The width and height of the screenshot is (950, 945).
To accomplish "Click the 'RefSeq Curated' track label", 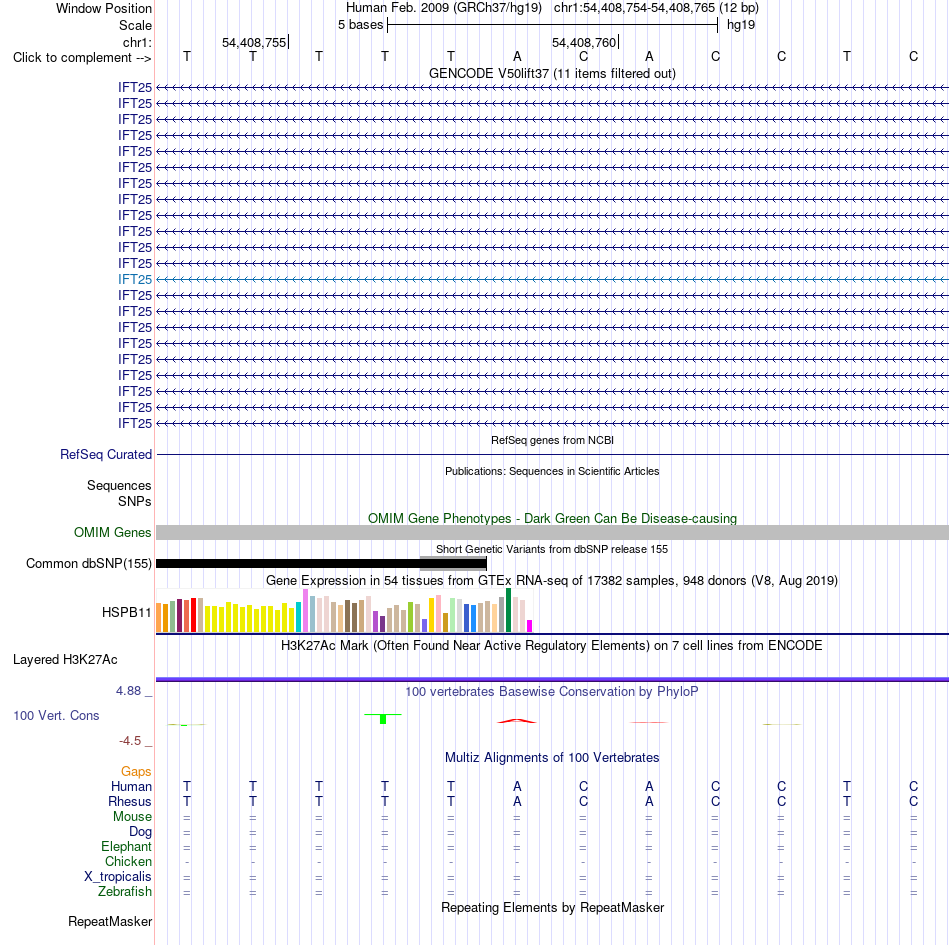I will click(106, 454).
